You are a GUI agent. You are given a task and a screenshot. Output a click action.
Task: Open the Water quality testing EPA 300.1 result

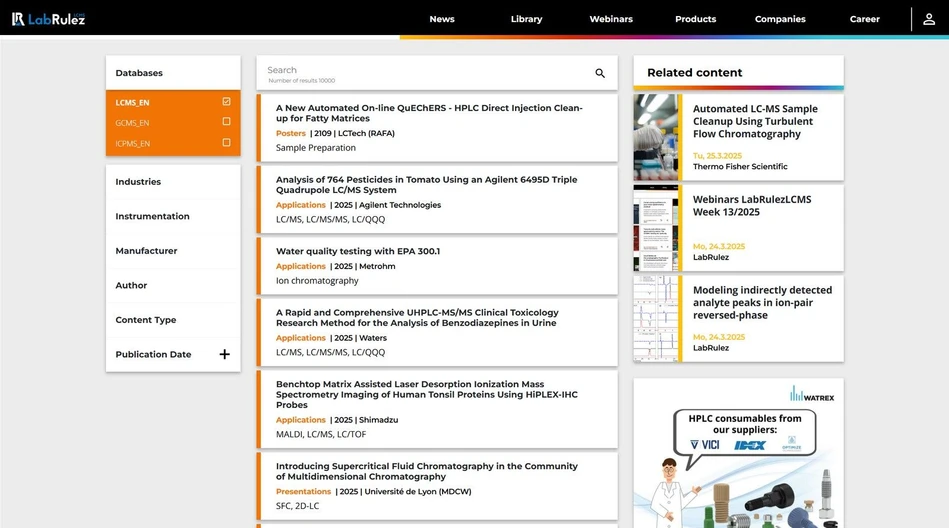pos(357,251)
